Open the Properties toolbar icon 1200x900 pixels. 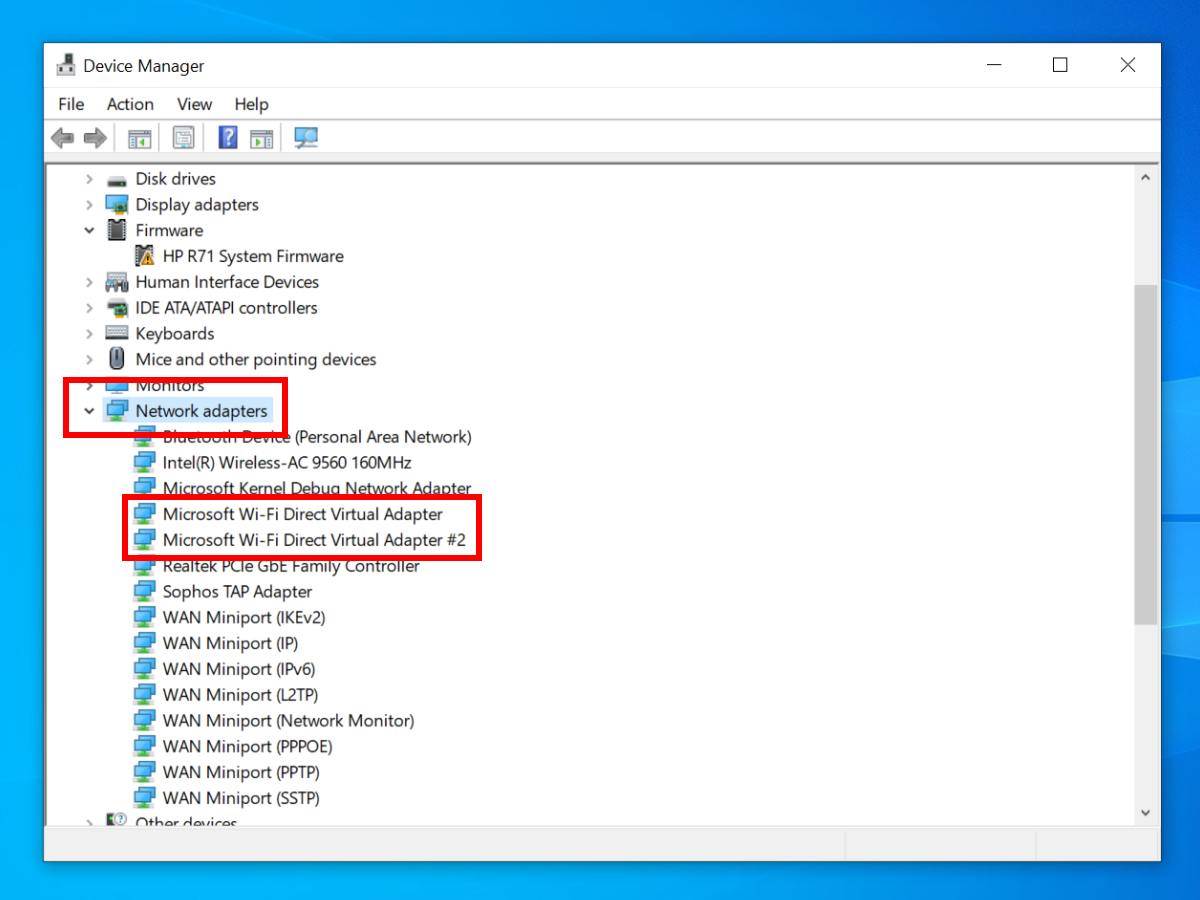tap(183, 138)
